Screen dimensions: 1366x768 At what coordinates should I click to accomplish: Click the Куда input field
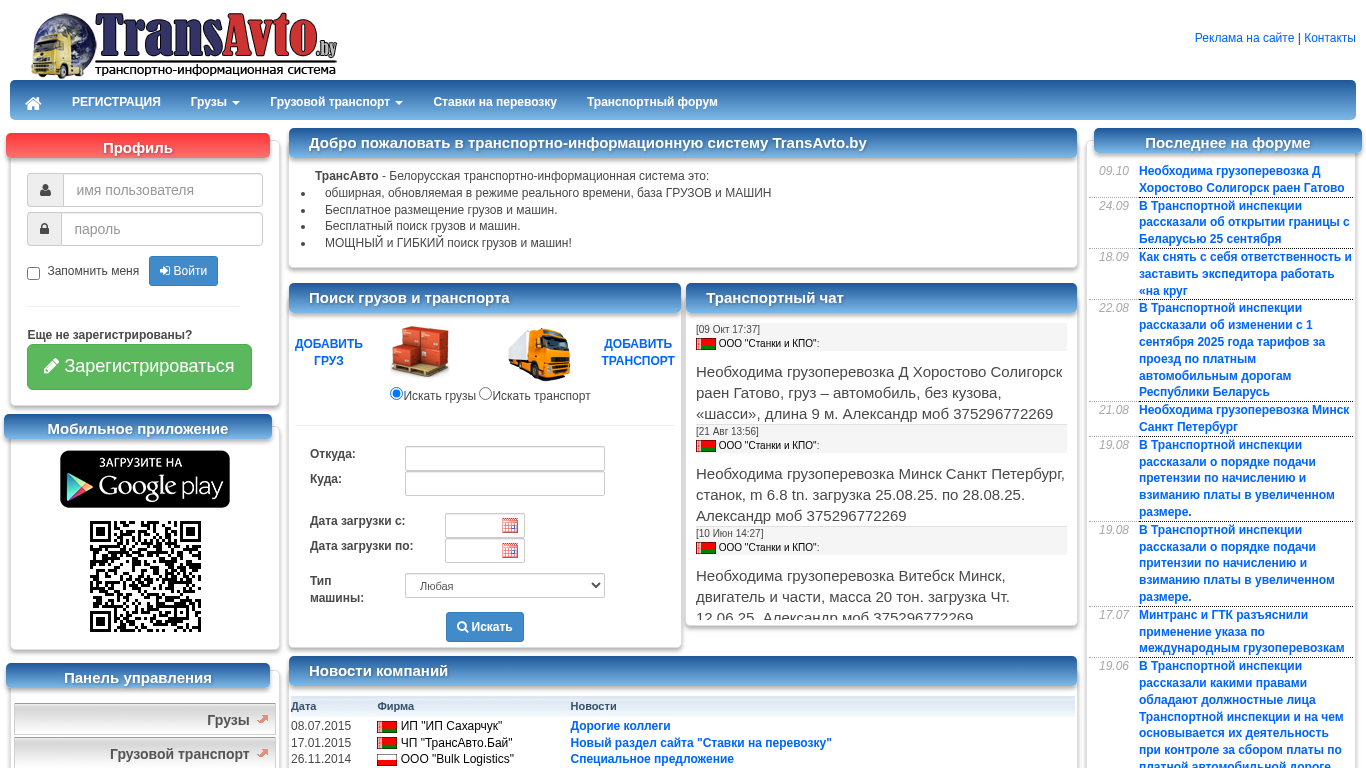click(x=505, y=483)
